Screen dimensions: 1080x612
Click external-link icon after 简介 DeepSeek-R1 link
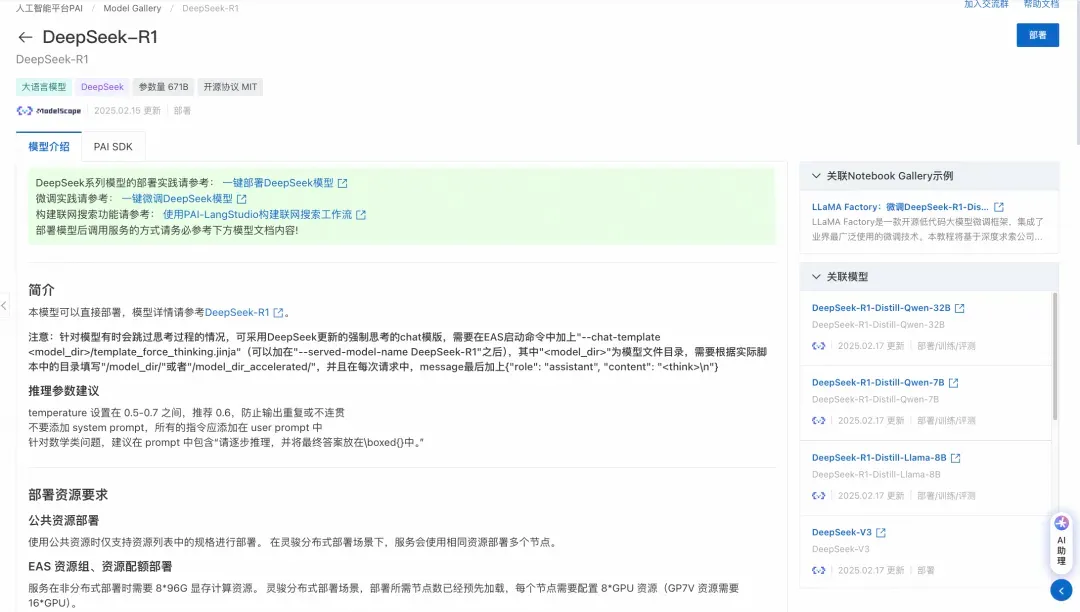coord(278,313)
